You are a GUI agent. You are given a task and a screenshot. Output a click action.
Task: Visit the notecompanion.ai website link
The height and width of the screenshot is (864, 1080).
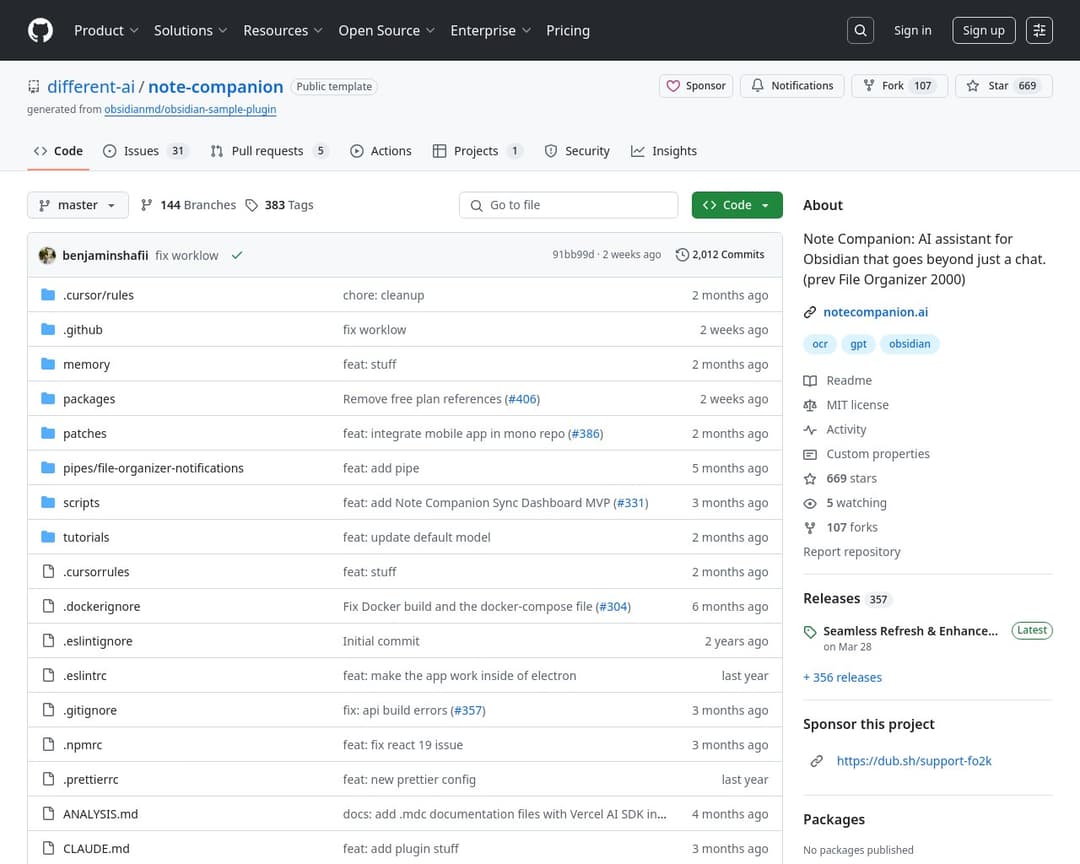click(875, 312)
